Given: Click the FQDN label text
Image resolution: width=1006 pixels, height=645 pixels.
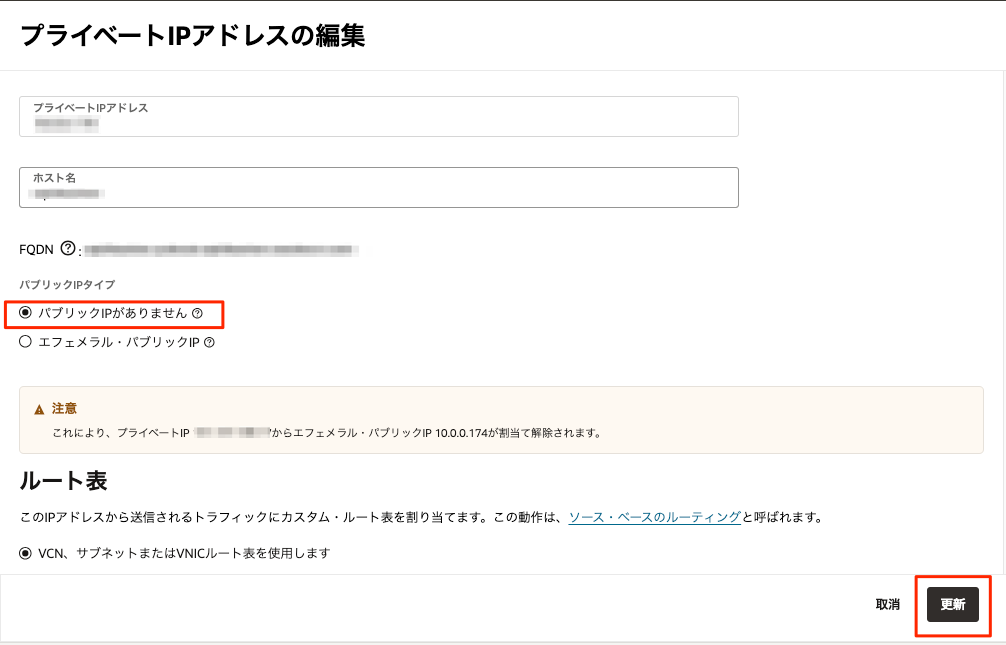Looking at the screenshot, I should [37, 249].
